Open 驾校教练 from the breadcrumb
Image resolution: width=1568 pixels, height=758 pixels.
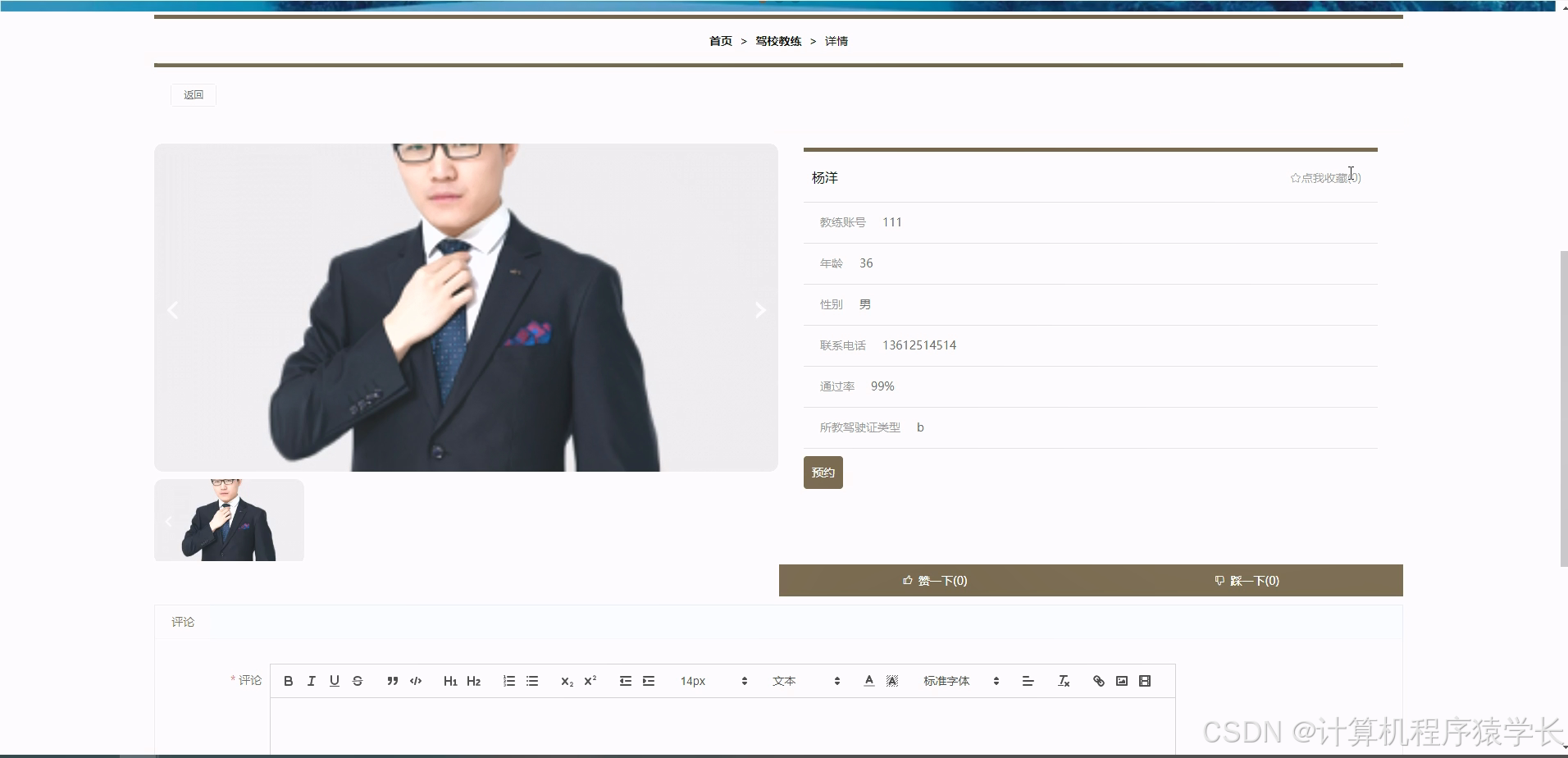777,40
